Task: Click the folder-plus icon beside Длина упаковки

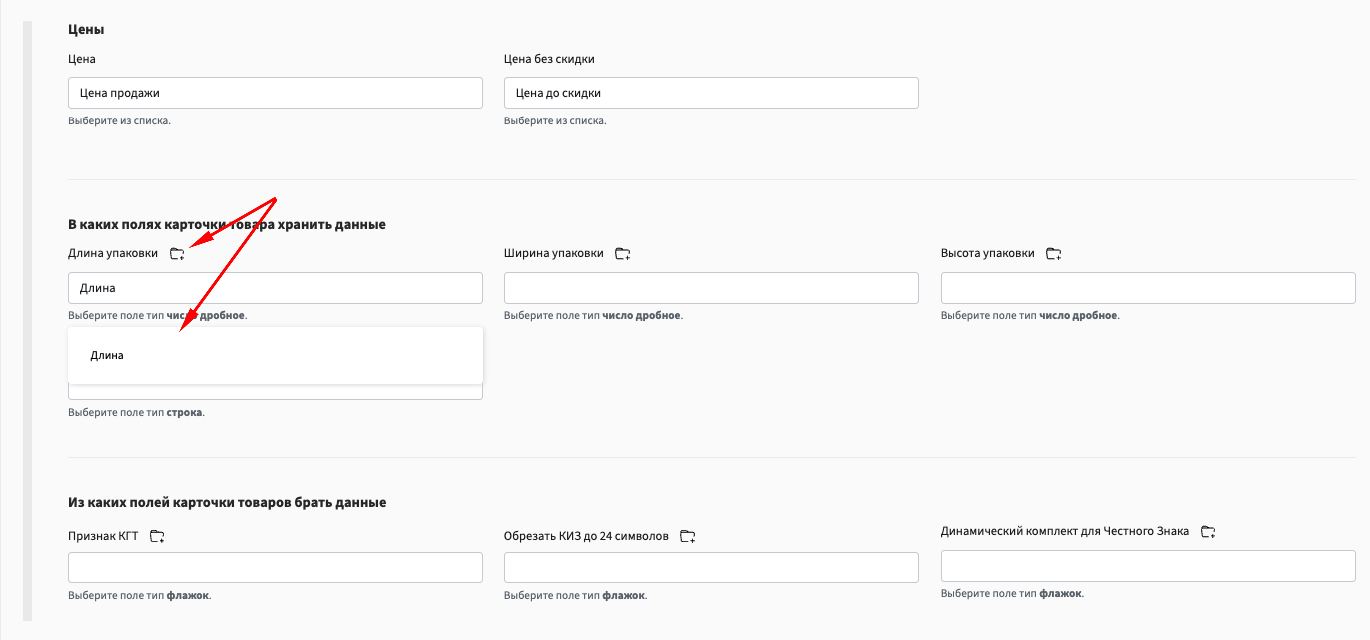Action: (177, 254)
